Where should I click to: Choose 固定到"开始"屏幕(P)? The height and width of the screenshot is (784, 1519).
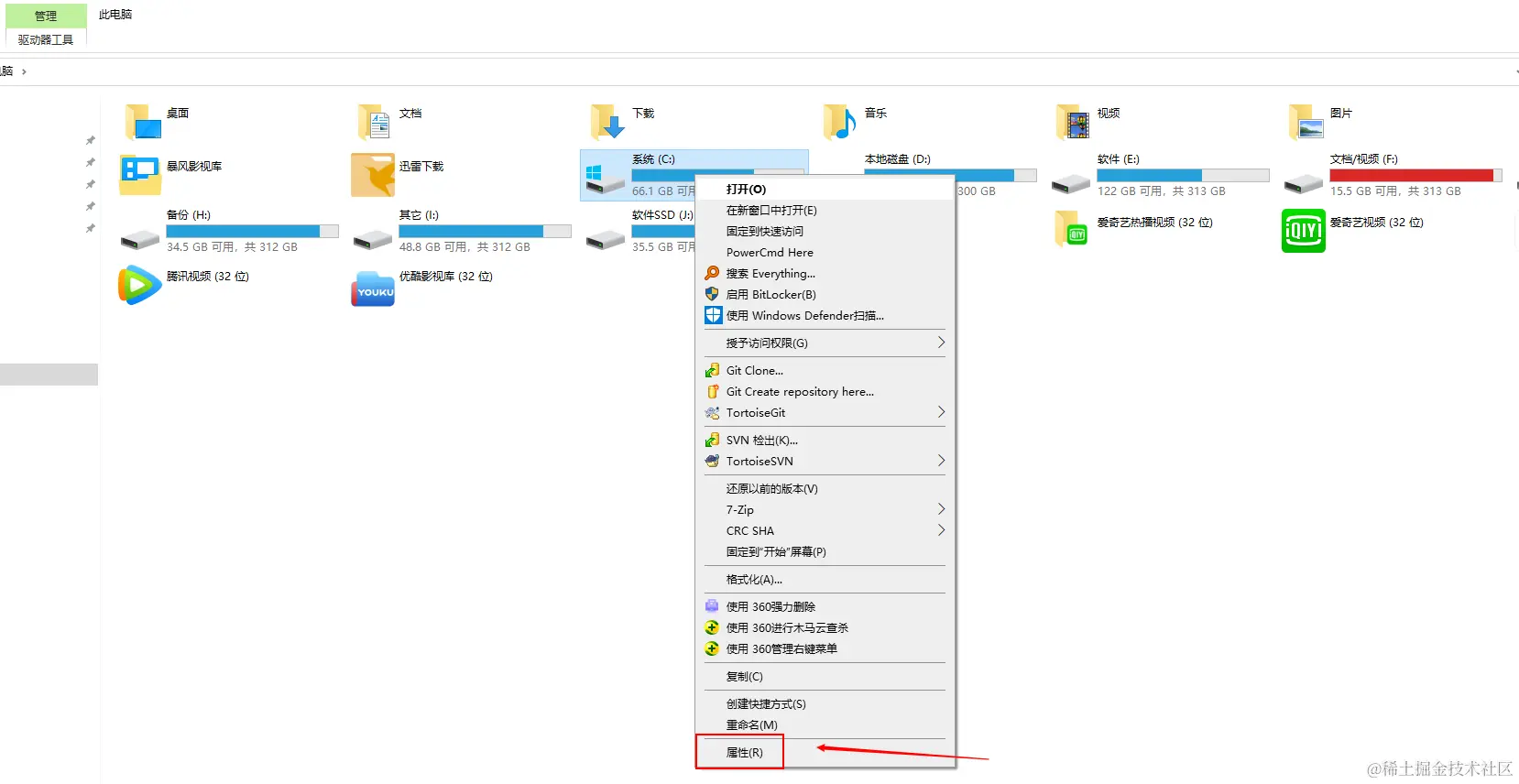tap(825, 551)
